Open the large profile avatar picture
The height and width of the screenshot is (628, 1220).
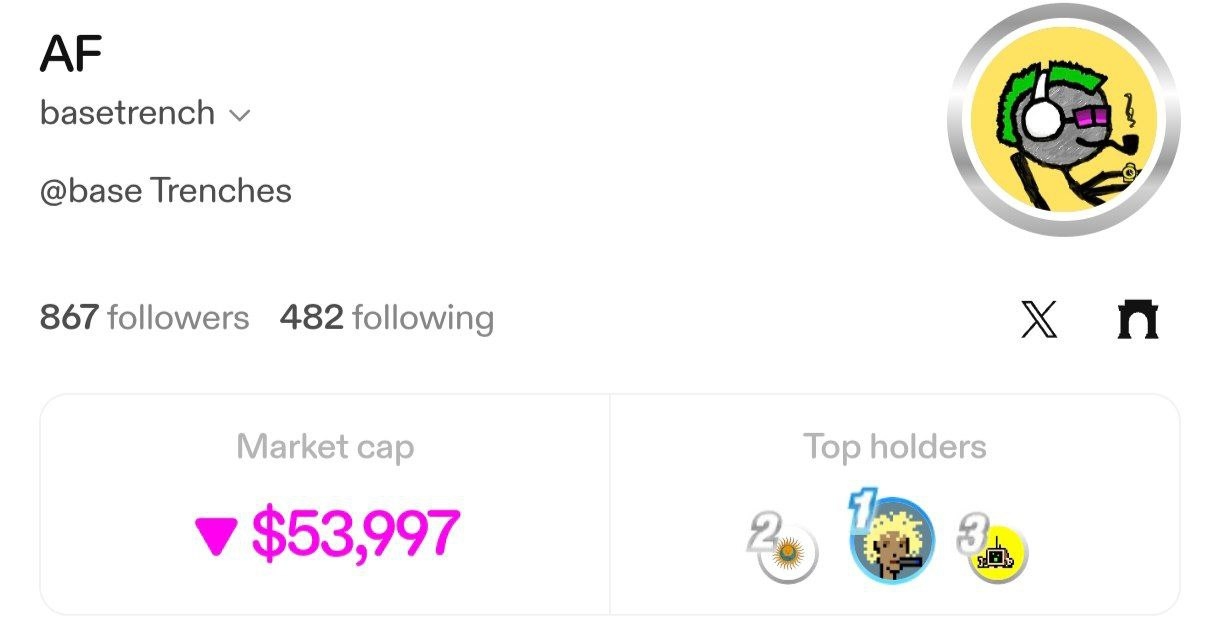[x=1064, y=120]
